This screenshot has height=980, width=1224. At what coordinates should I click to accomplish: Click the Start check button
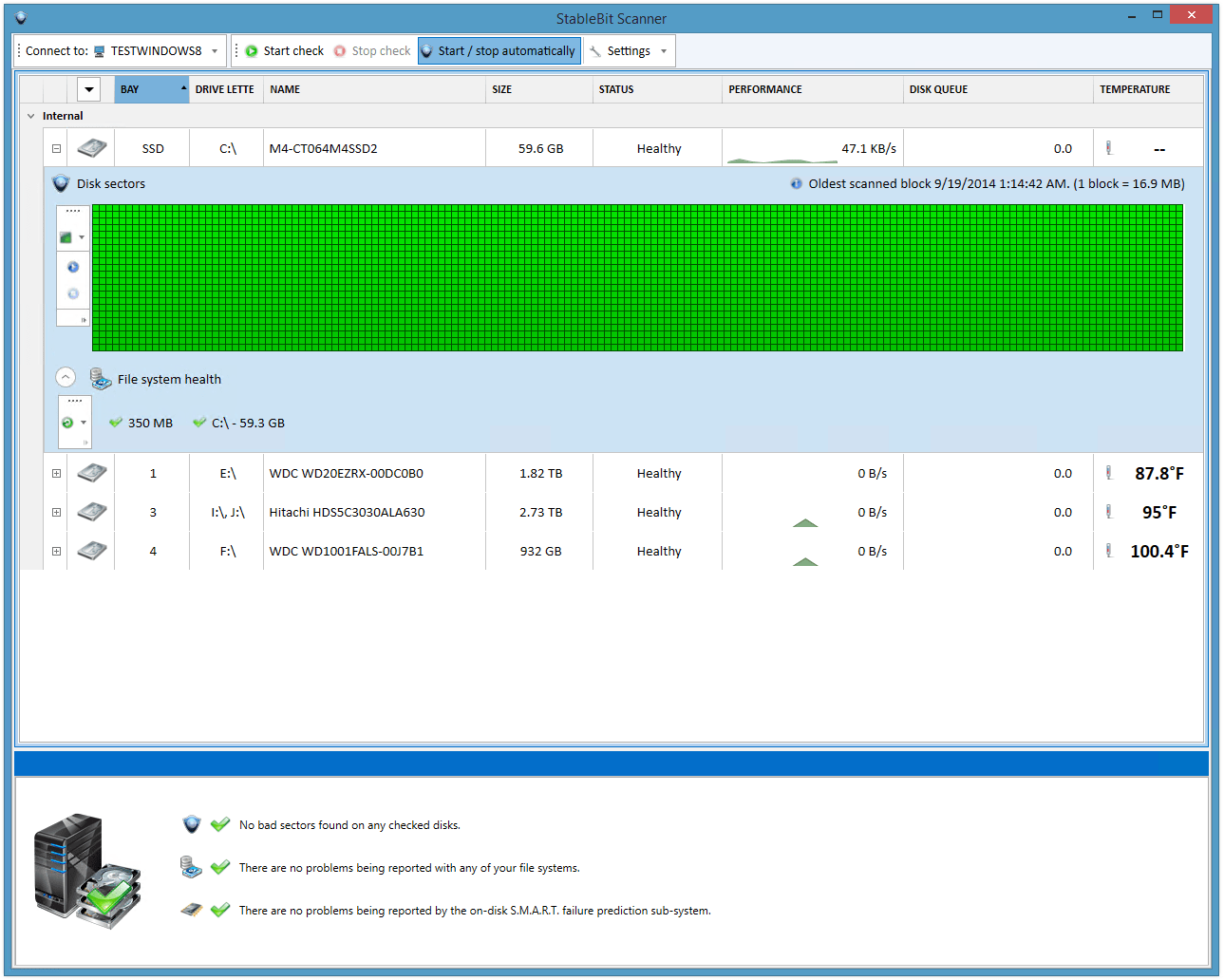[284, 51]
